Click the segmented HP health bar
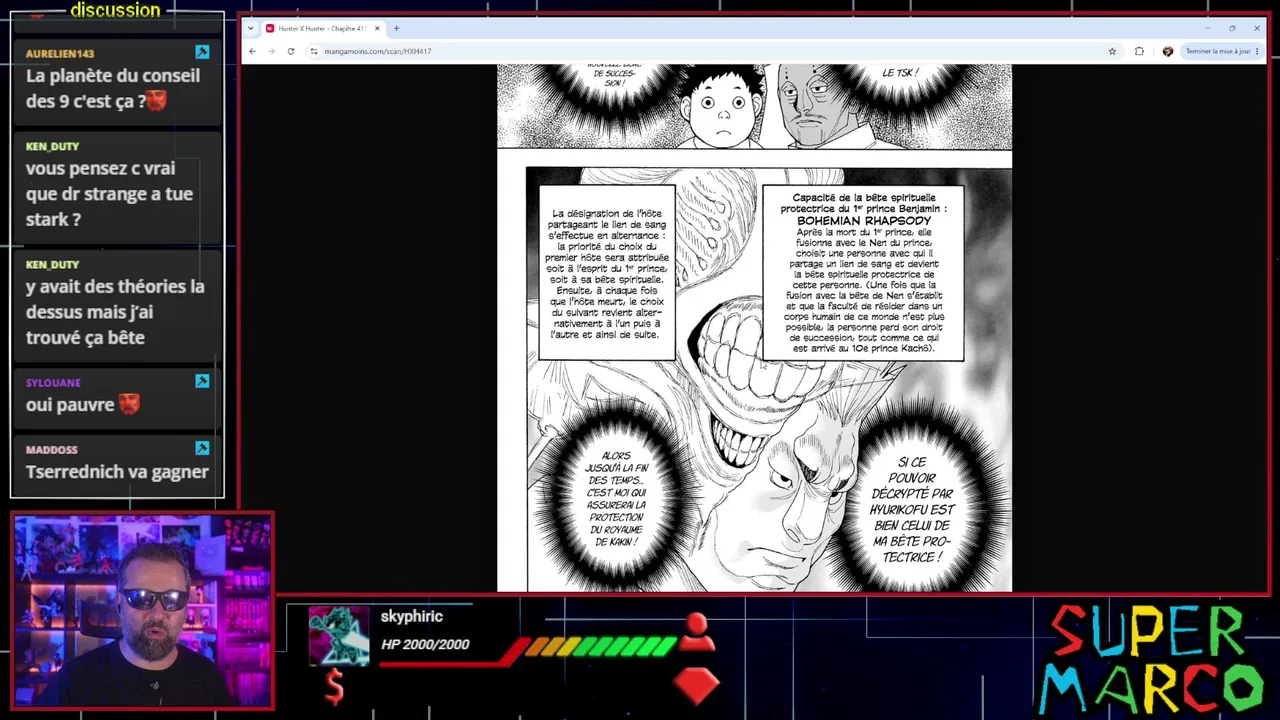The image size is (1280, 720). click(x=600, y=648)
